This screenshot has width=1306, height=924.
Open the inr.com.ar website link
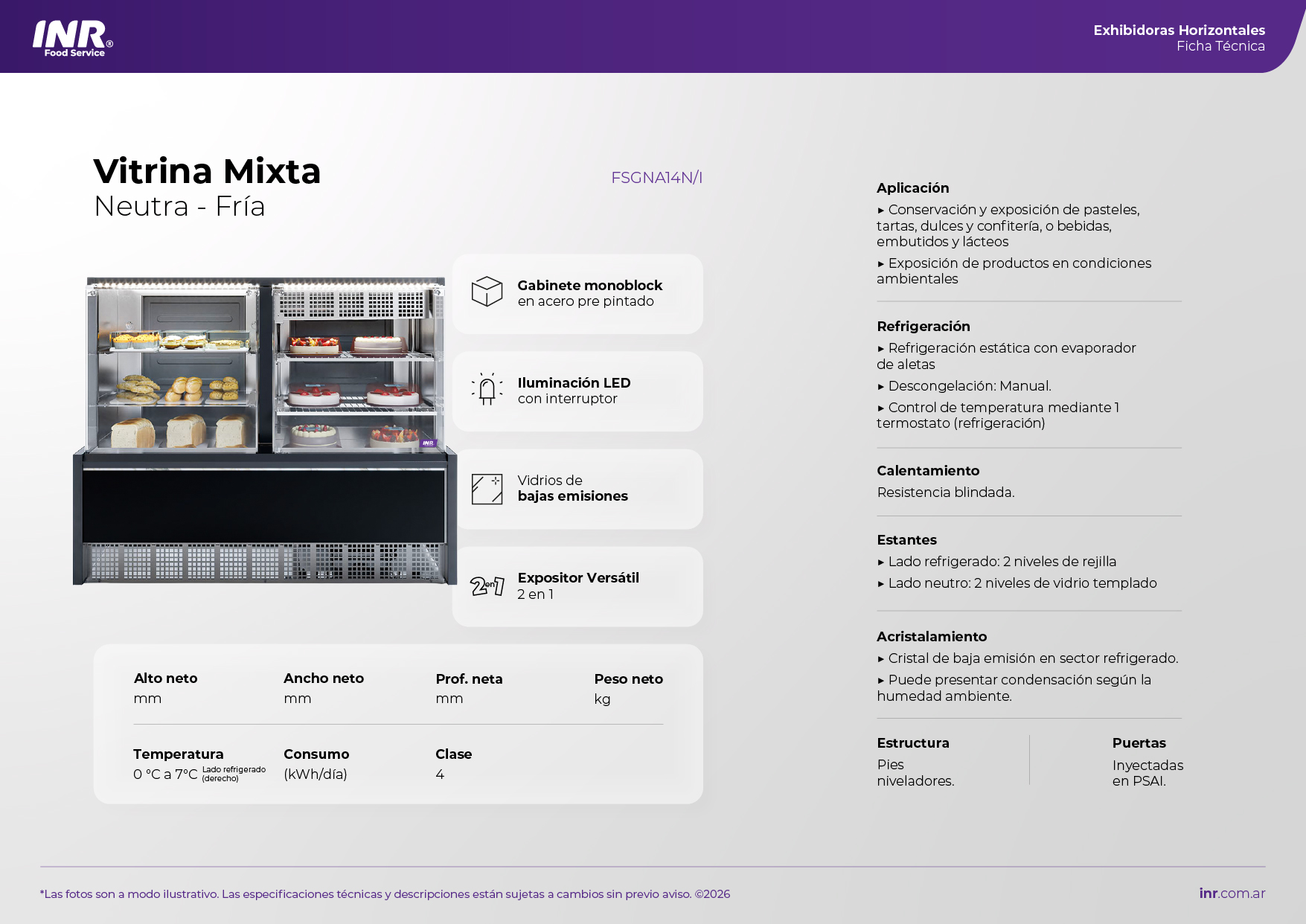pos(1232,893)
